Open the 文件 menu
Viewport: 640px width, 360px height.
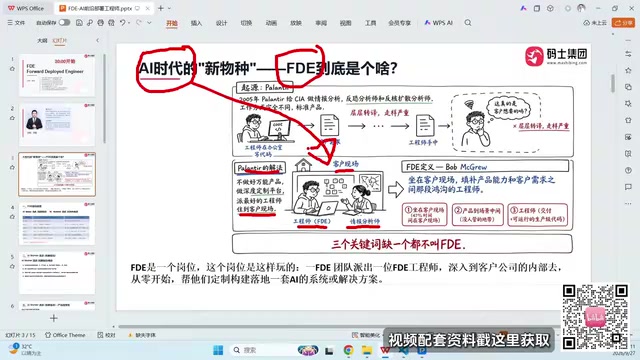pyautogui.click(x=16, y=23)
